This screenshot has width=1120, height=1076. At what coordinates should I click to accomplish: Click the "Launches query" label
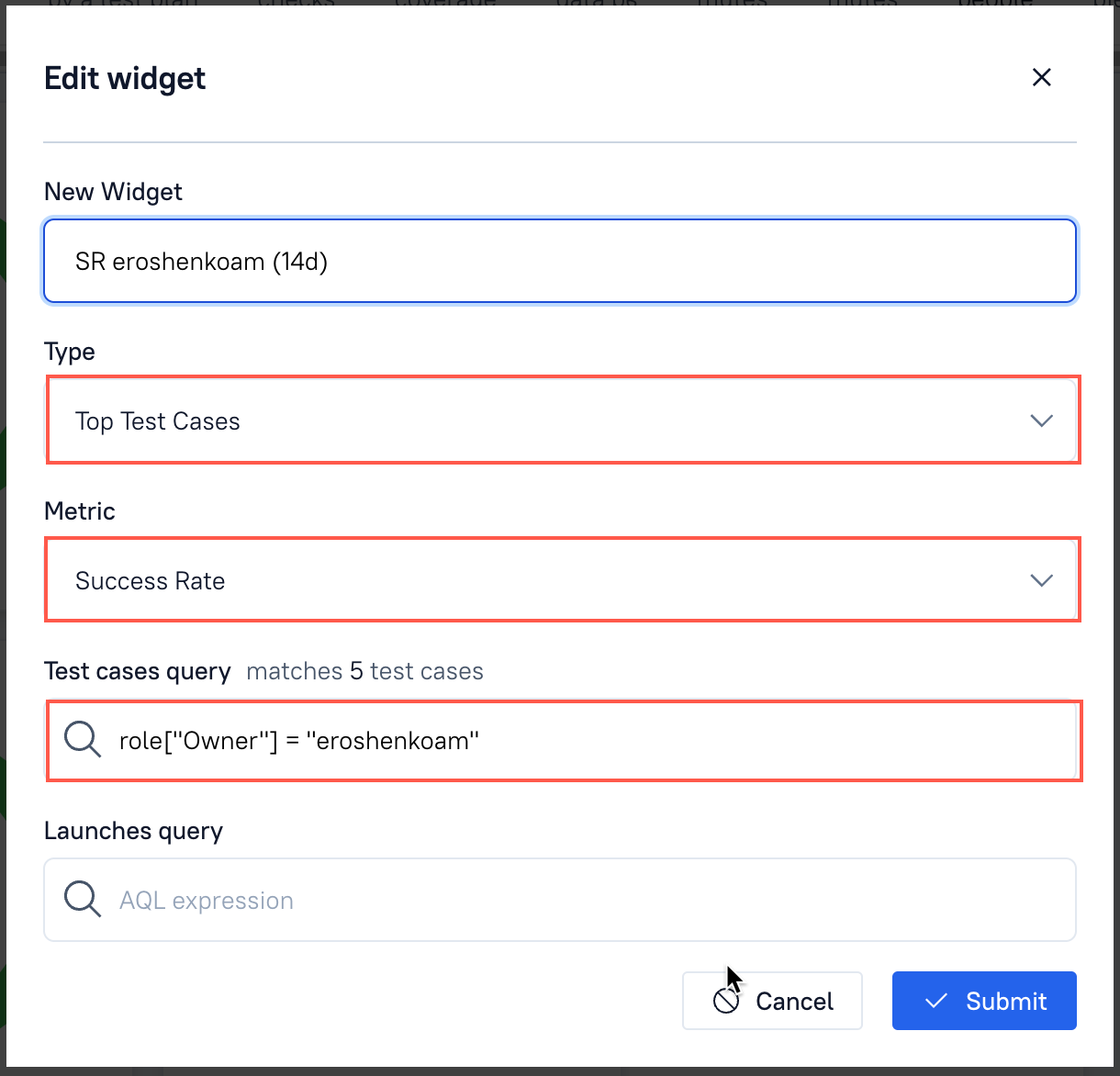[134, 831]
